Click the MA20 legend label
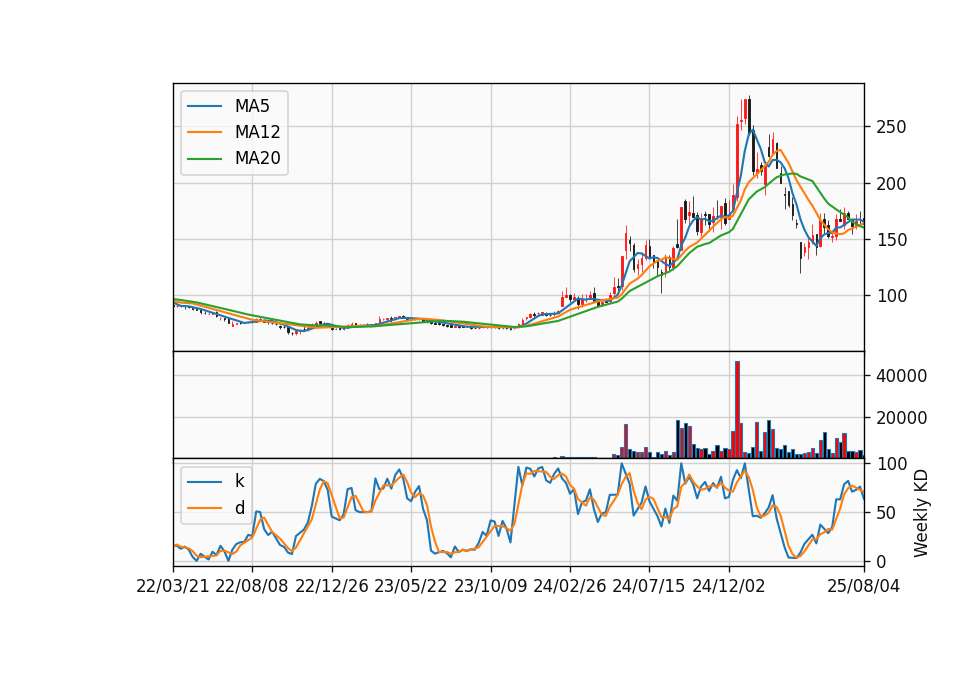960x690 pixels. point(257,158)
